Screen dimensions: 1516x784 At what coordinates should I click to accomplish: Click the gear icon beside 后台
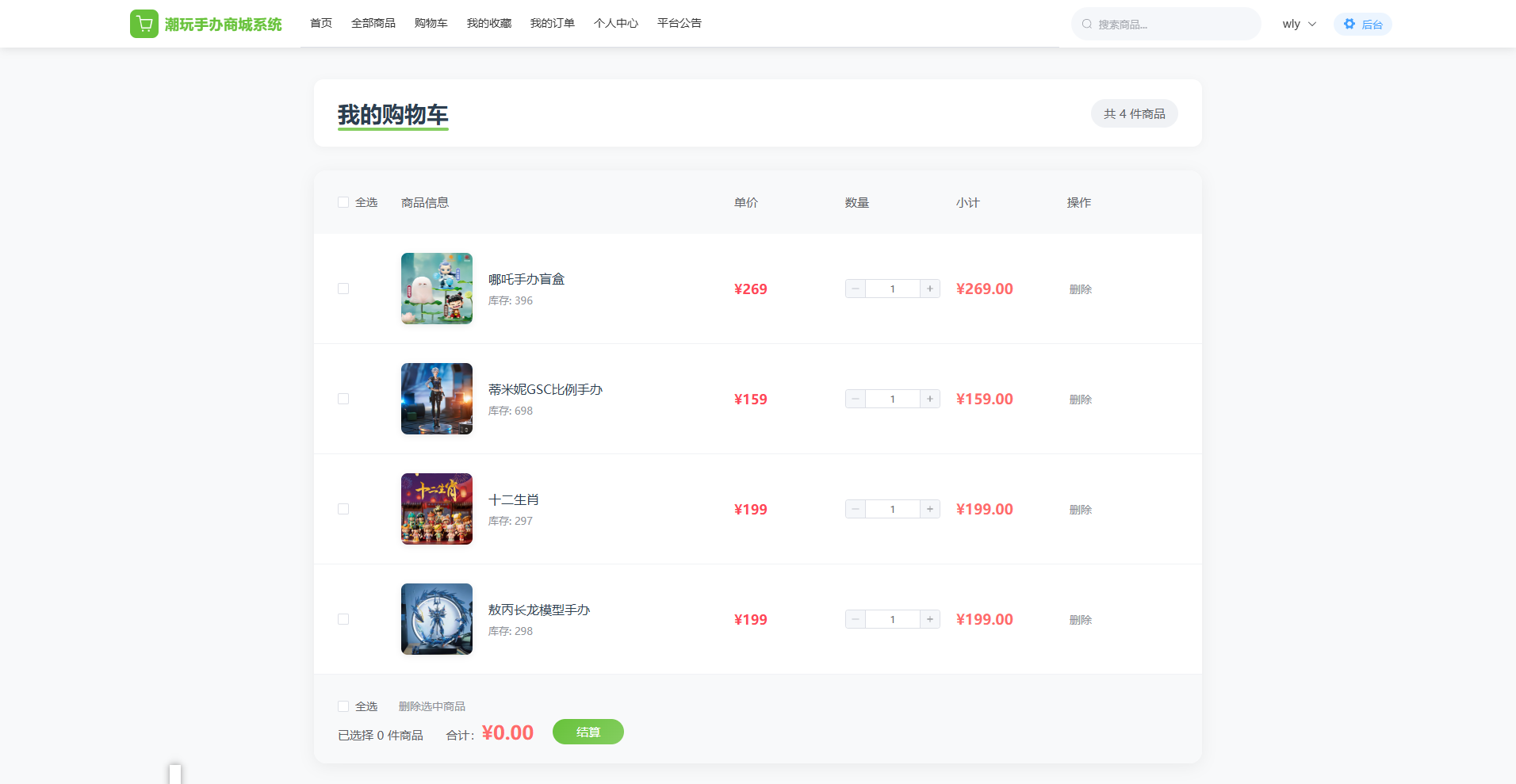click(1349, 24)
